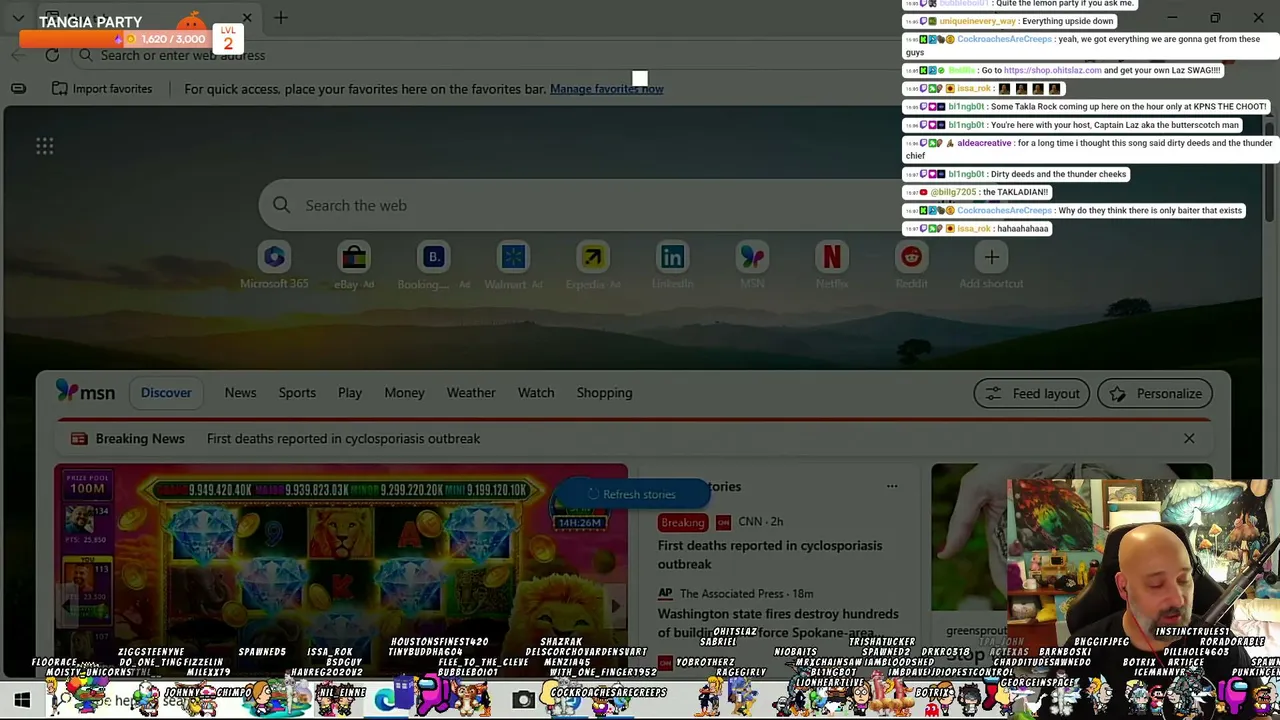Follow the Manage favorites now link
The width and height of the screenshot is (1280, 720).
[x=606, y=89]
